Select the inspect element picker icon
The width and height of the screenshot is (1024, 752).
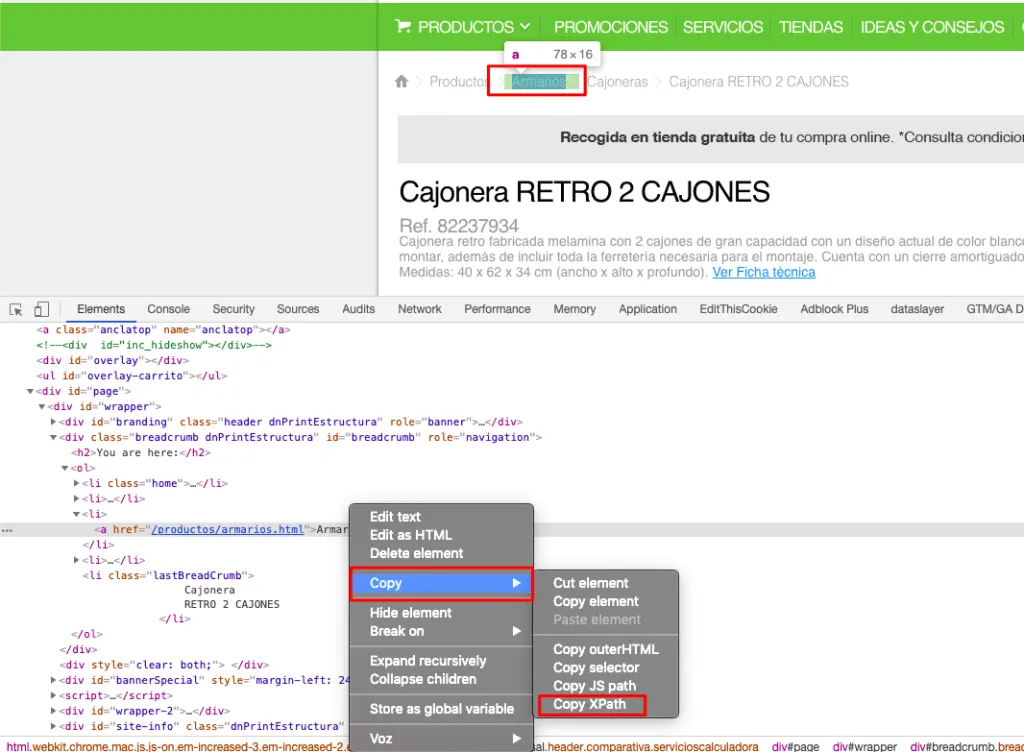(16, 309)
